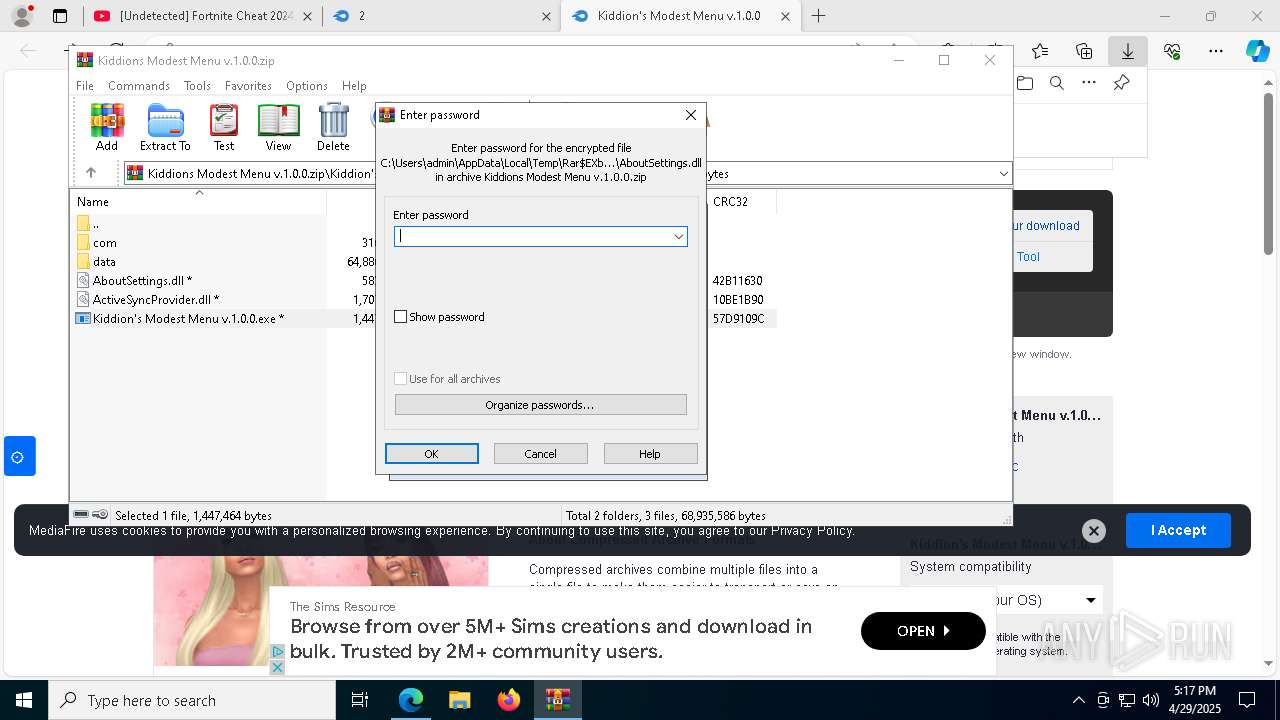Show hidden system tray icons chevron
The width and height of the screenshot is (1280, 720).
(x=1078, y=700)
